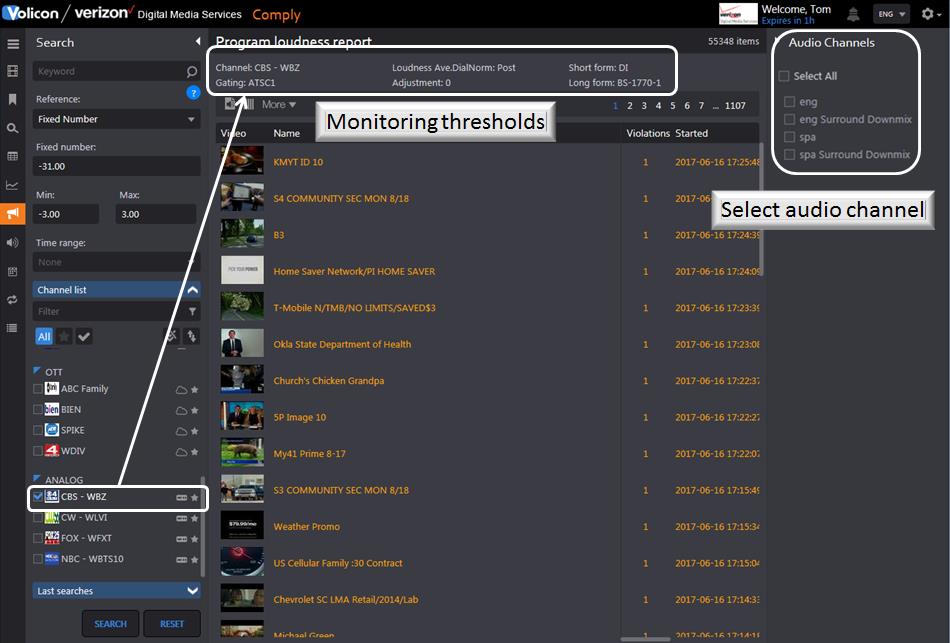Image resolution: width=950 pixels, height=643 pixels.
Task: Open the Weather Promo program entry
Action: tap(307, 527)
